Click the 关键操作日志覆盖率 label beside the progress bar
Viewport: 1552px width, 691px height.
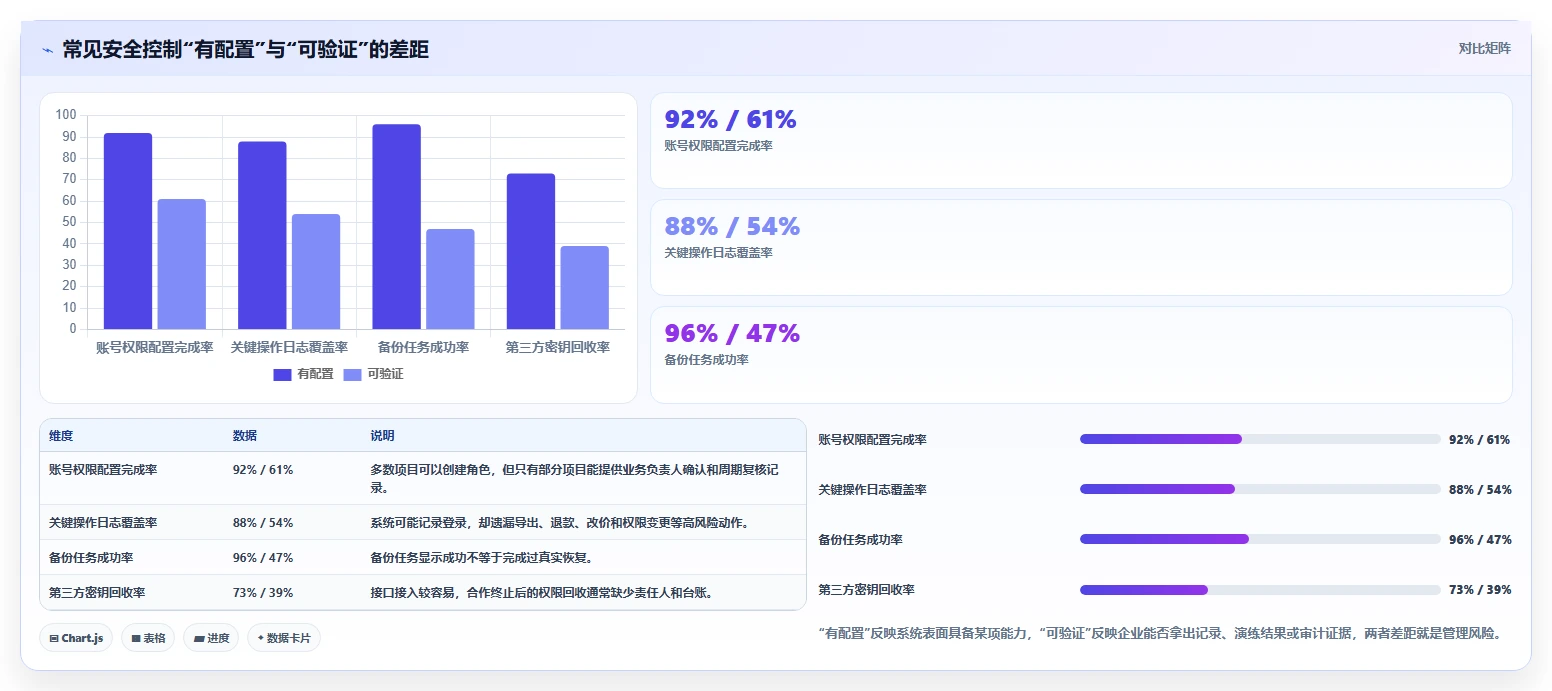[x=872, y=490]
